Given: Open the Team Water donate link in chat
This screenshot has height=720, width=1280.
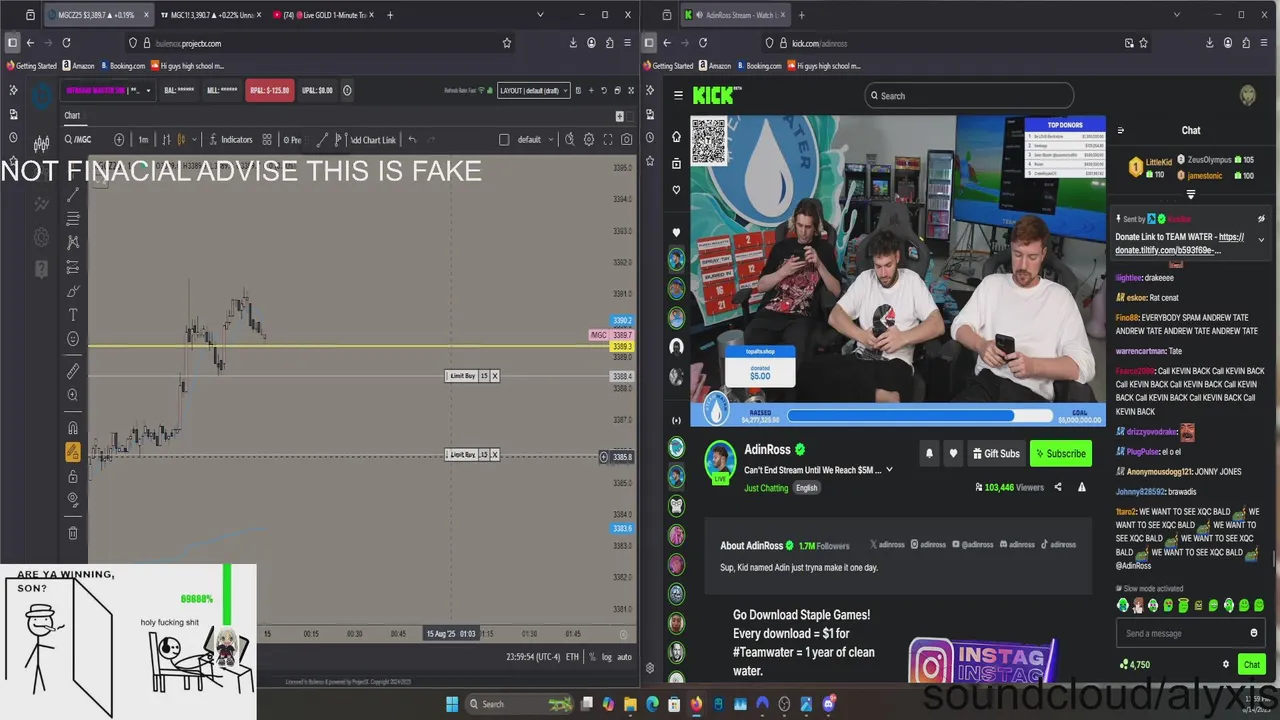Looking at the screenshot, I should 1180,244.
